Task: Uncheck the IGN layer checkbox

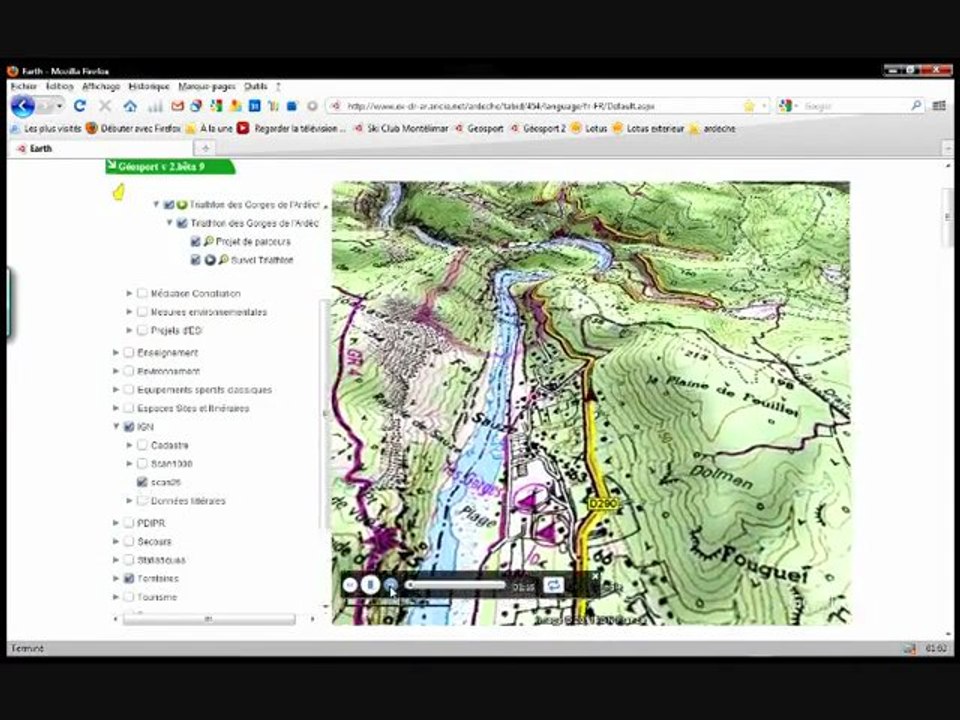Action: pyautogui.click(x=129, y=427)
